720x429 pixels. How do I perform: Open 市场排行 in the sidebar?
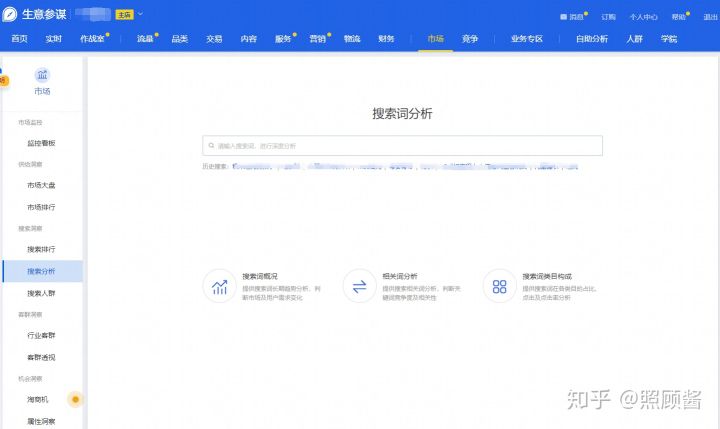(41, 207)
